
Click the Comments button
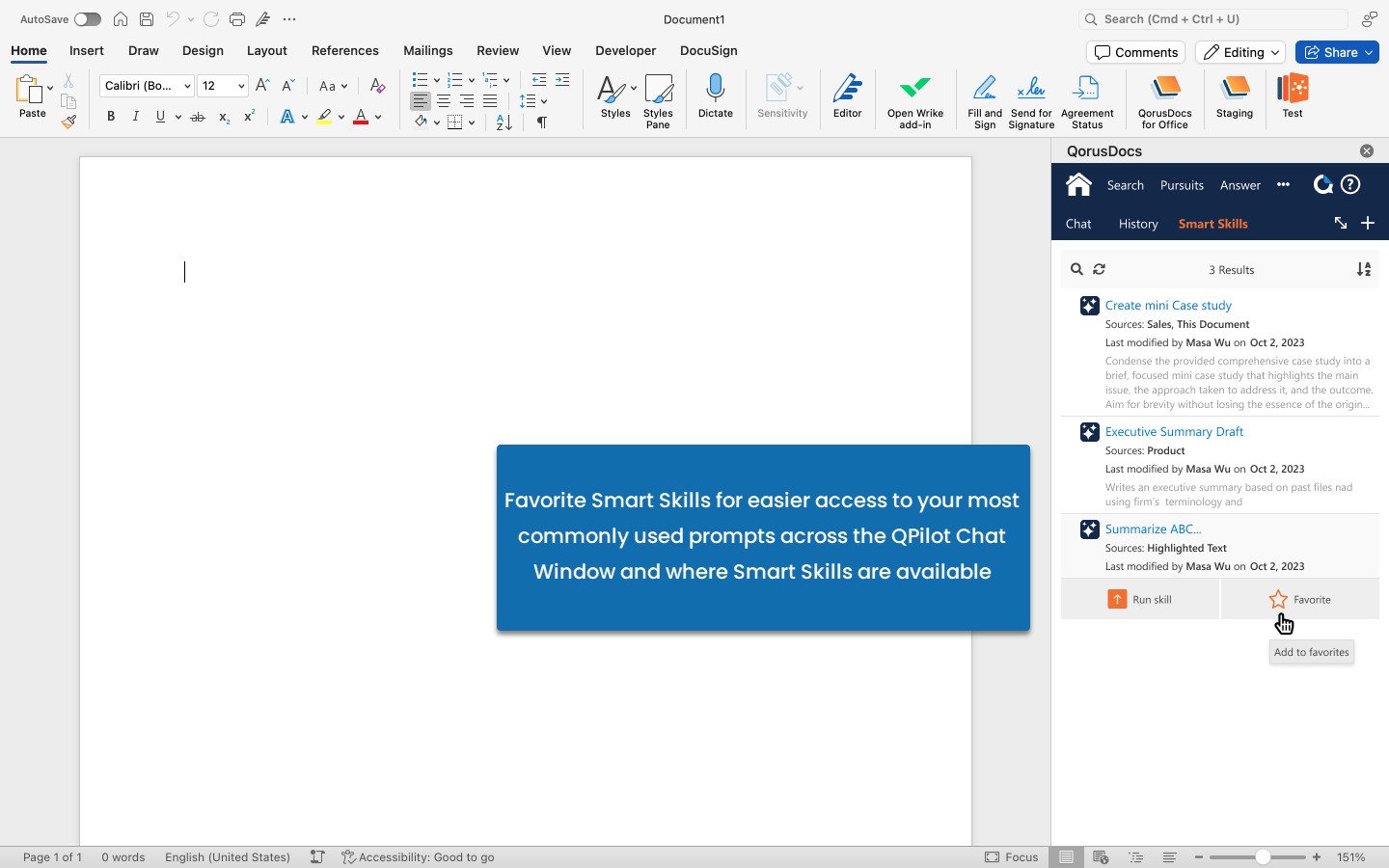1136,52
